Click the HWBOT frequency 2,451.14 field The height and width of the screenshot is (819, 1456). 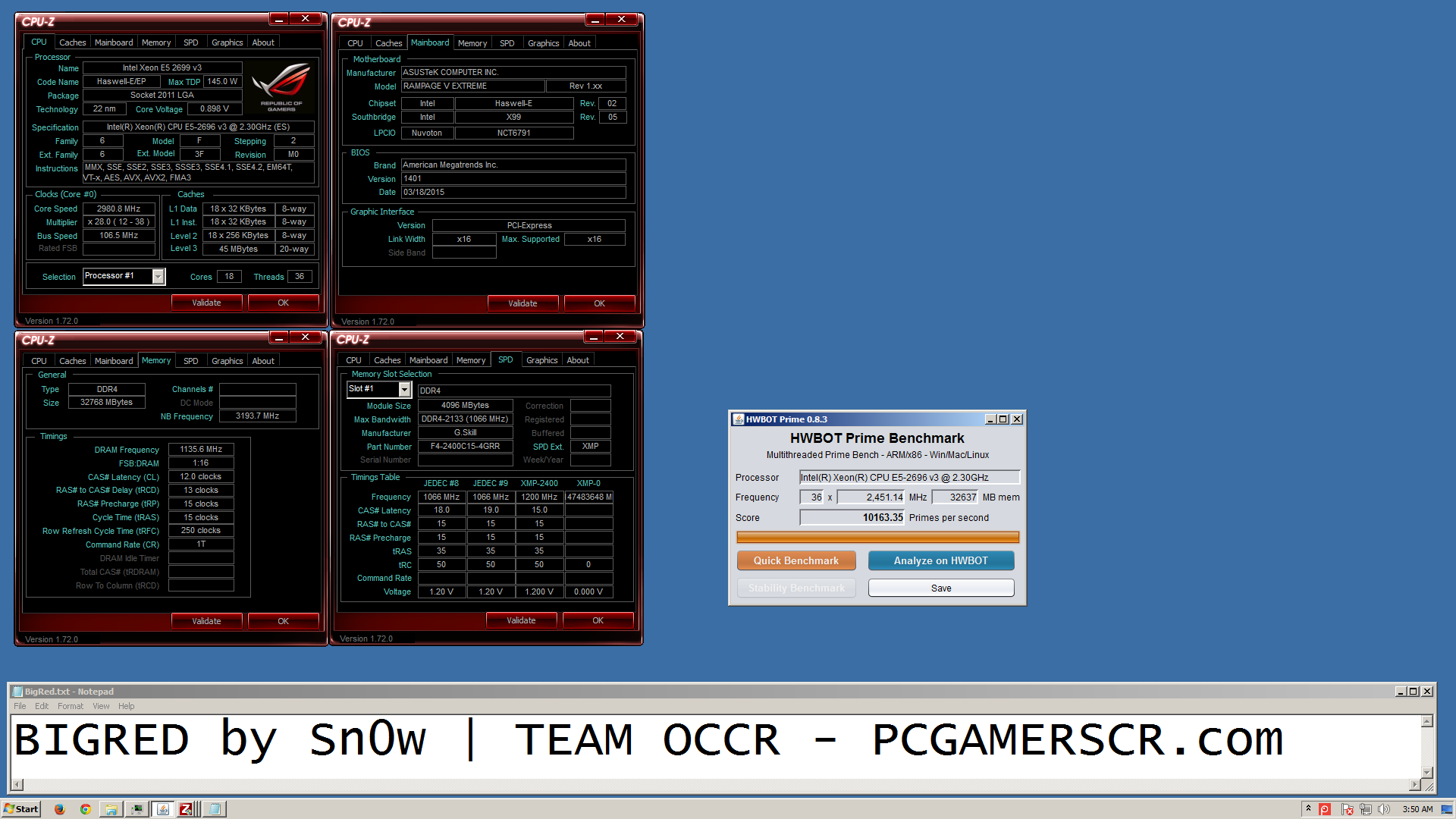click(871, 497)
